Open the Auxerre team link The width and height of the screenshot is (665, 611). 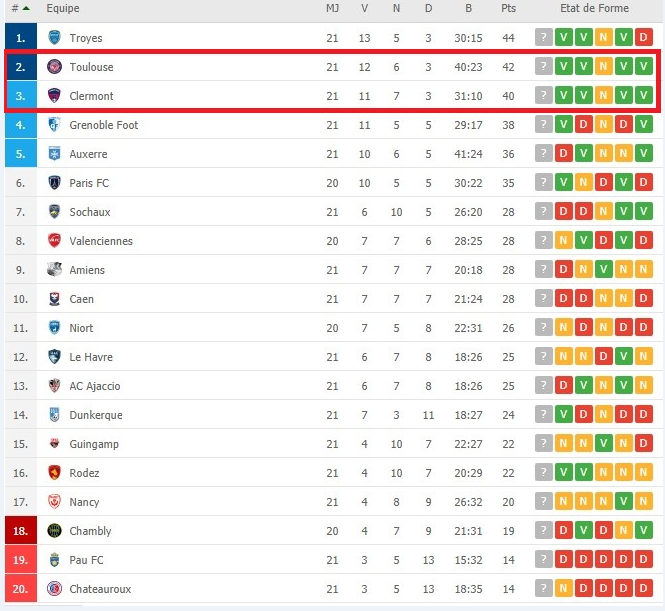(88, 154)
